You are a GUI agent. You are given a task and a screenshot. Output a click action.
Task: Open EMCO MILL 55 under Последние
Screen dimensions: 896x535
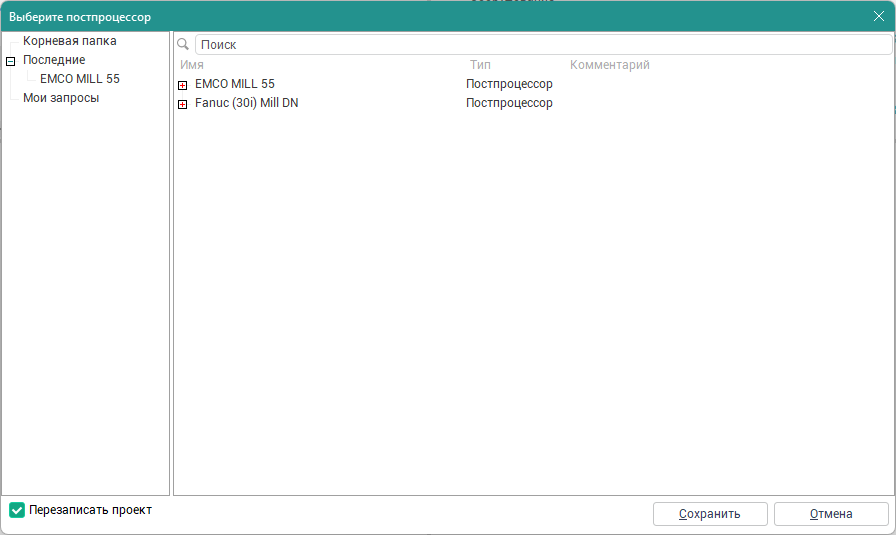point(79,79)
